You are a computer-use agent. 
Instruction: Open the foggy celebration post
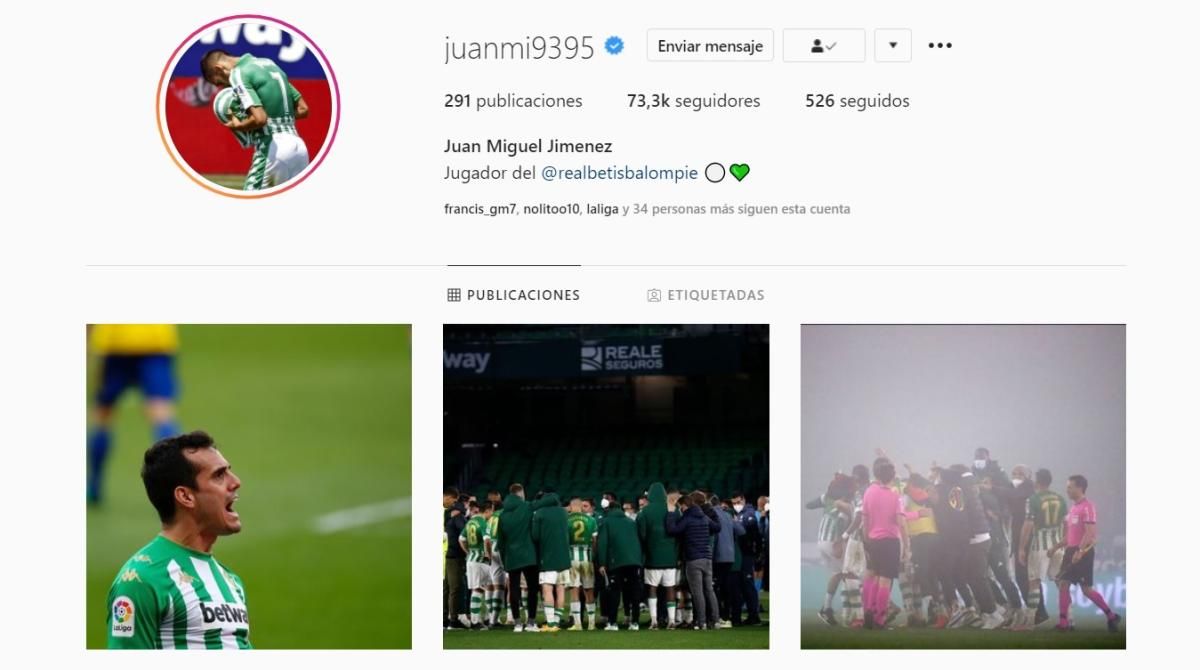[963, 486]
